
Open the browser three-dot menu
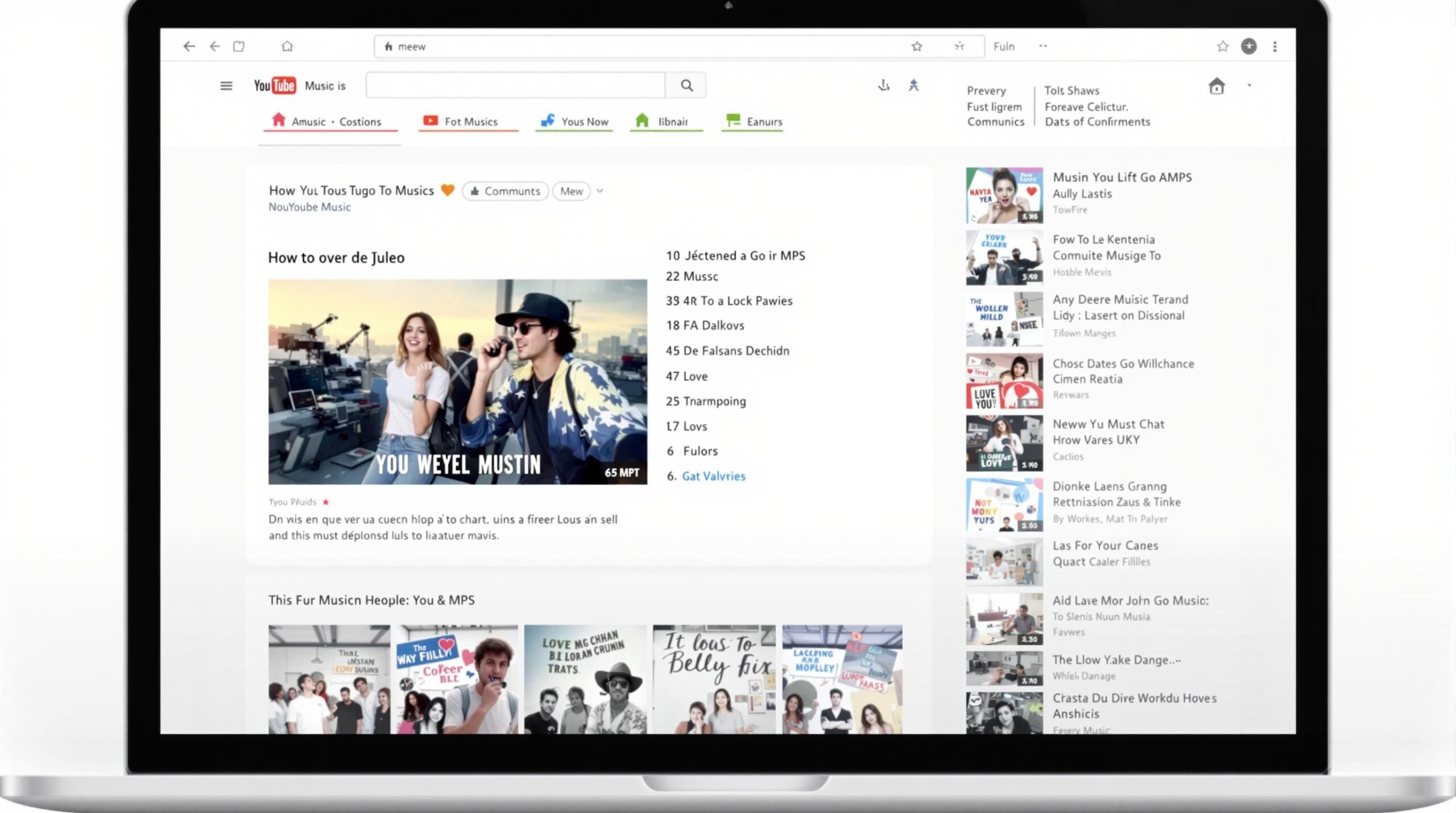click(x=1275, y=47)
